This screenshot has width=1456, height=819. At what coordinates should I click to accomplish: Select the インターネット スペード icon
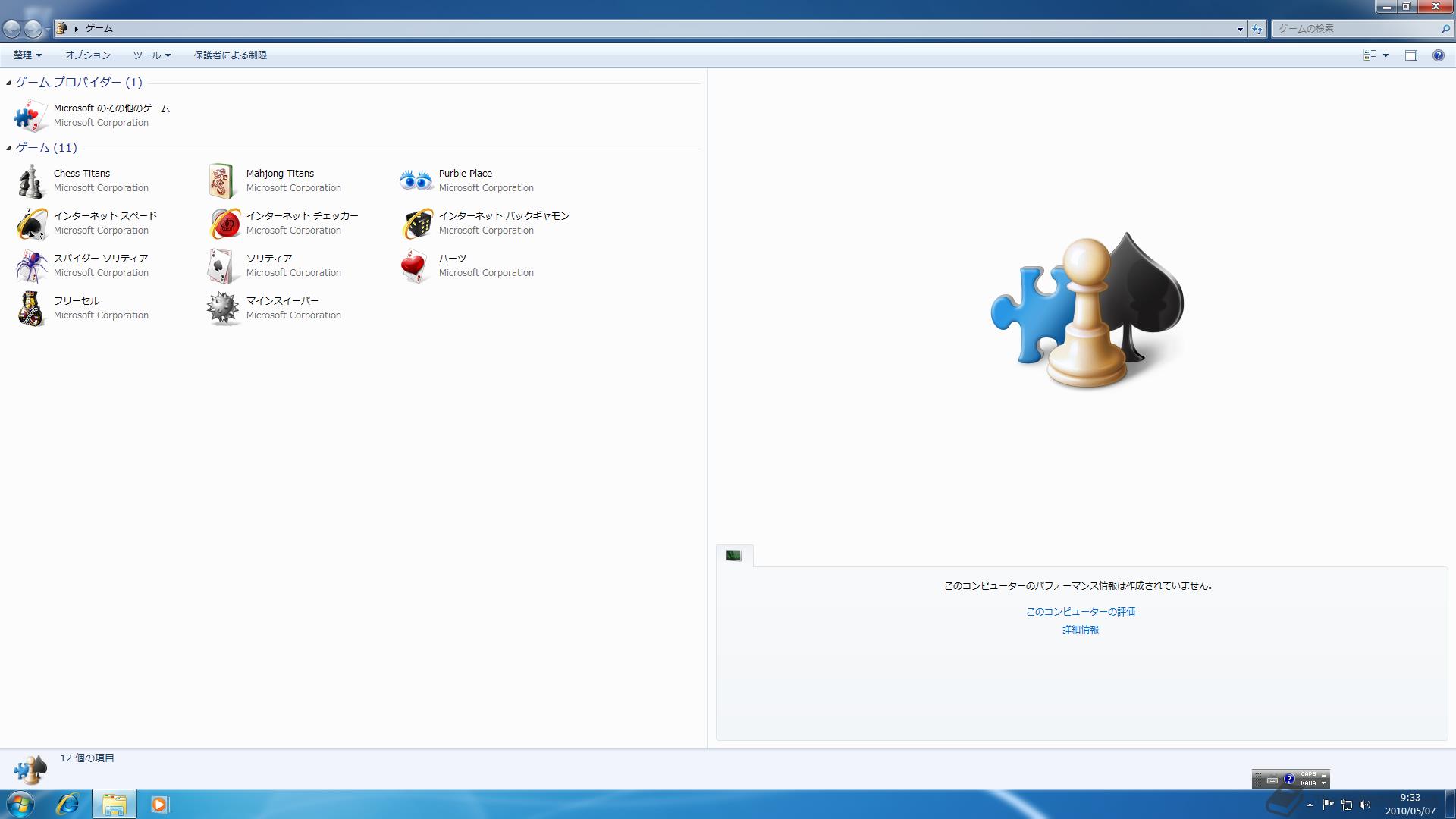pyautogui.click(x=31, y=224)
